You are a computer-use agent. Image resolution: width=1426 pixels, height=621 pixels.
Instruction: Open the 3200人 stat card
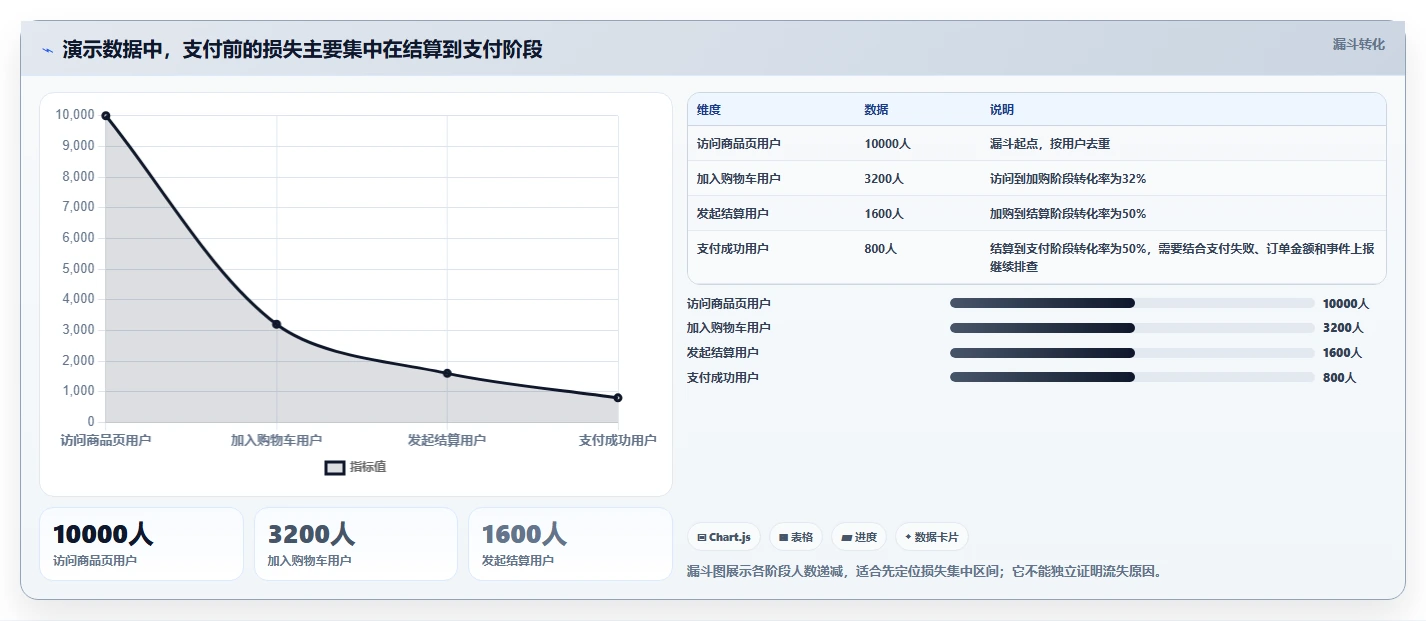(356, 544)
